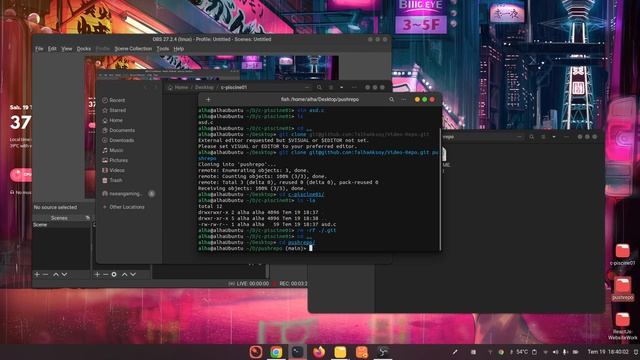The width and height of the screenshot is (640, 360).
Task: Open OBS Studio from the dock
Action: 382,352
